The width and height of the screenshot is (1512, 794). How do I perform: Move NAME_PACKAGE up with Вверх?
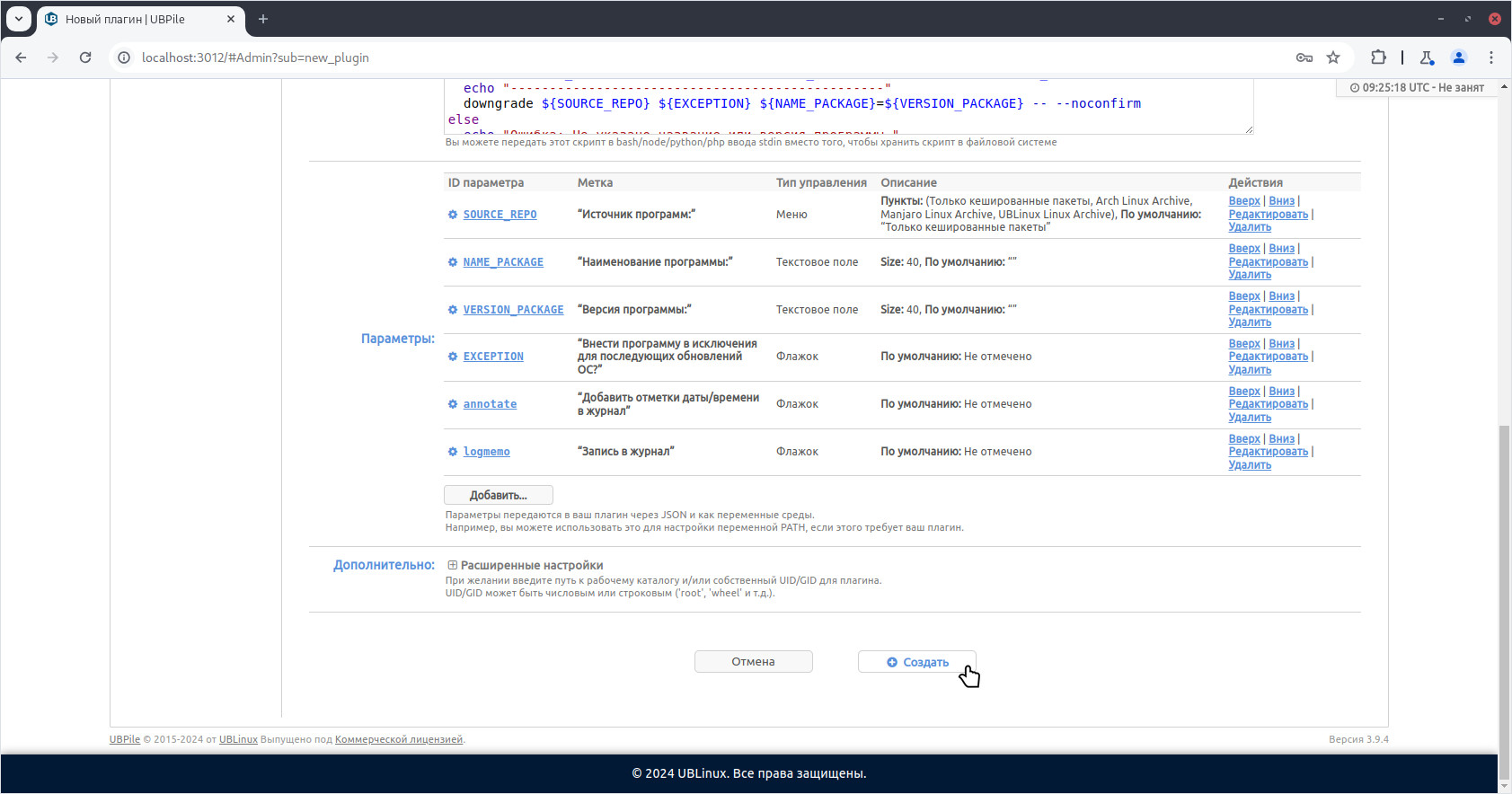(x=1244, y=249)
